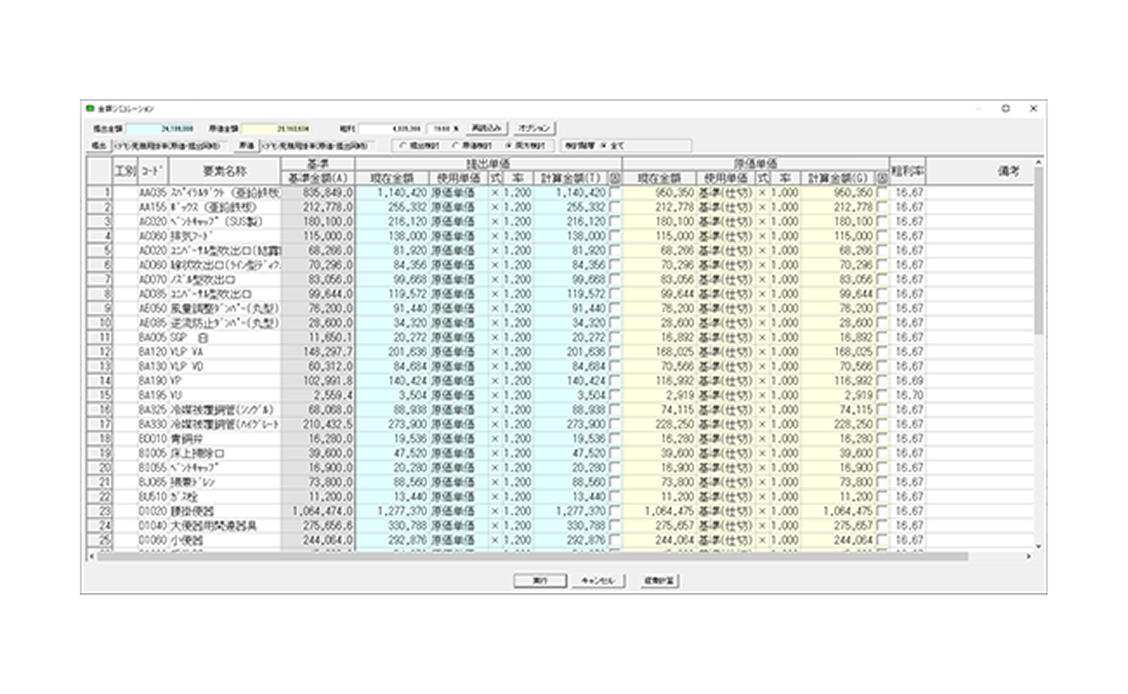Click the 要素名称 column header

[x=224, y=171]
